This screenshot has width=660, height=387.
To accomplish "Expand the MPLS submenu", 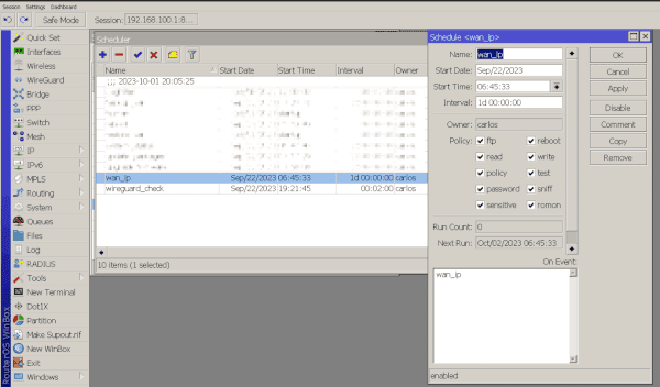I will pyautogui.click(x=81, y=179).
